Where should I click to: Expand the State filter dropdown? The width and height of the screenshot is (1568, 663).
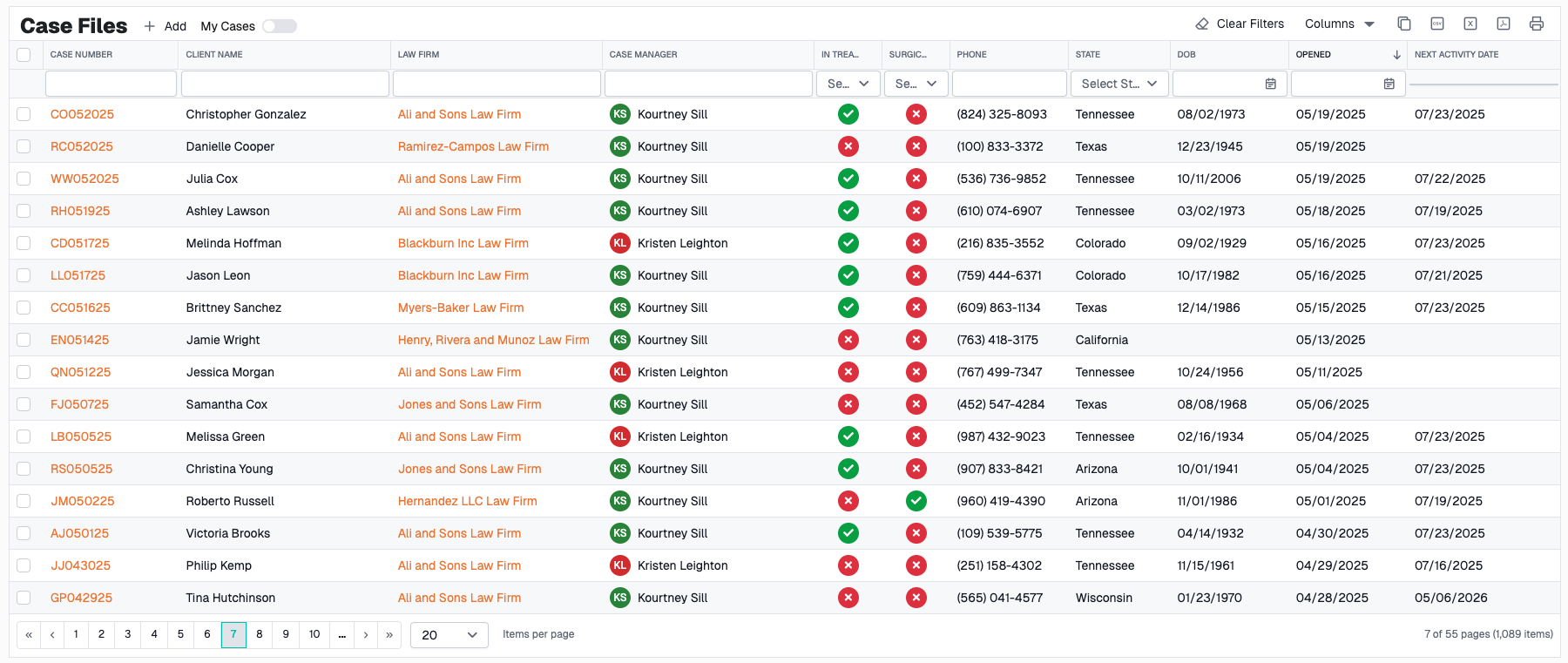(x=1119, y=84)
